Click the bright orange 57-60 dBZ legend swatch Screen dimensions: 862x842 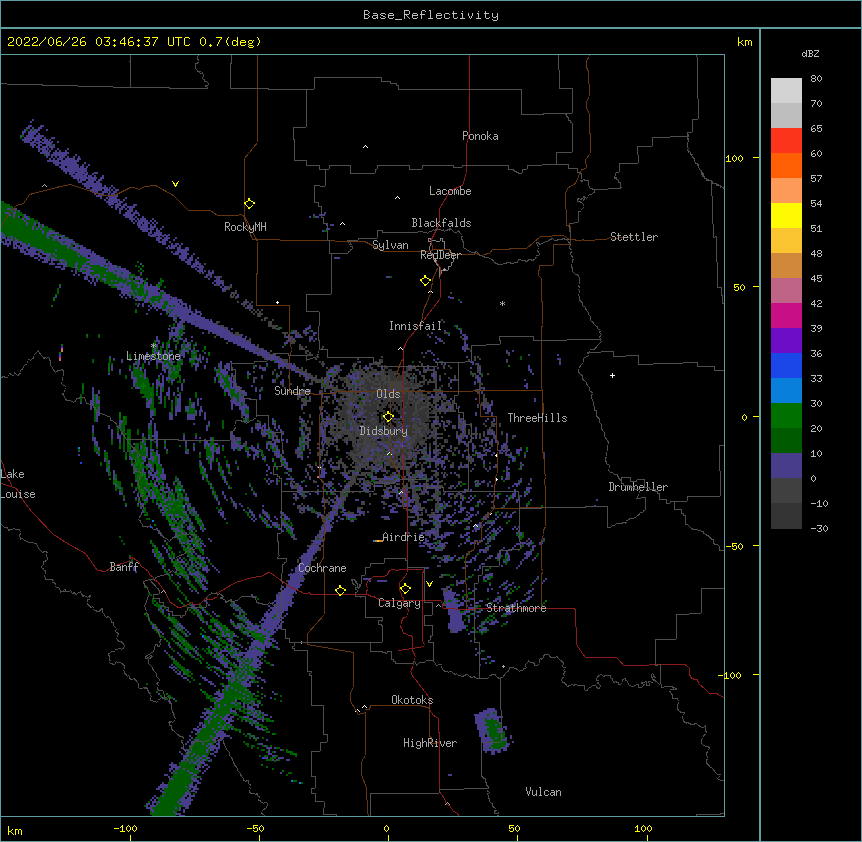click(786, 165)
